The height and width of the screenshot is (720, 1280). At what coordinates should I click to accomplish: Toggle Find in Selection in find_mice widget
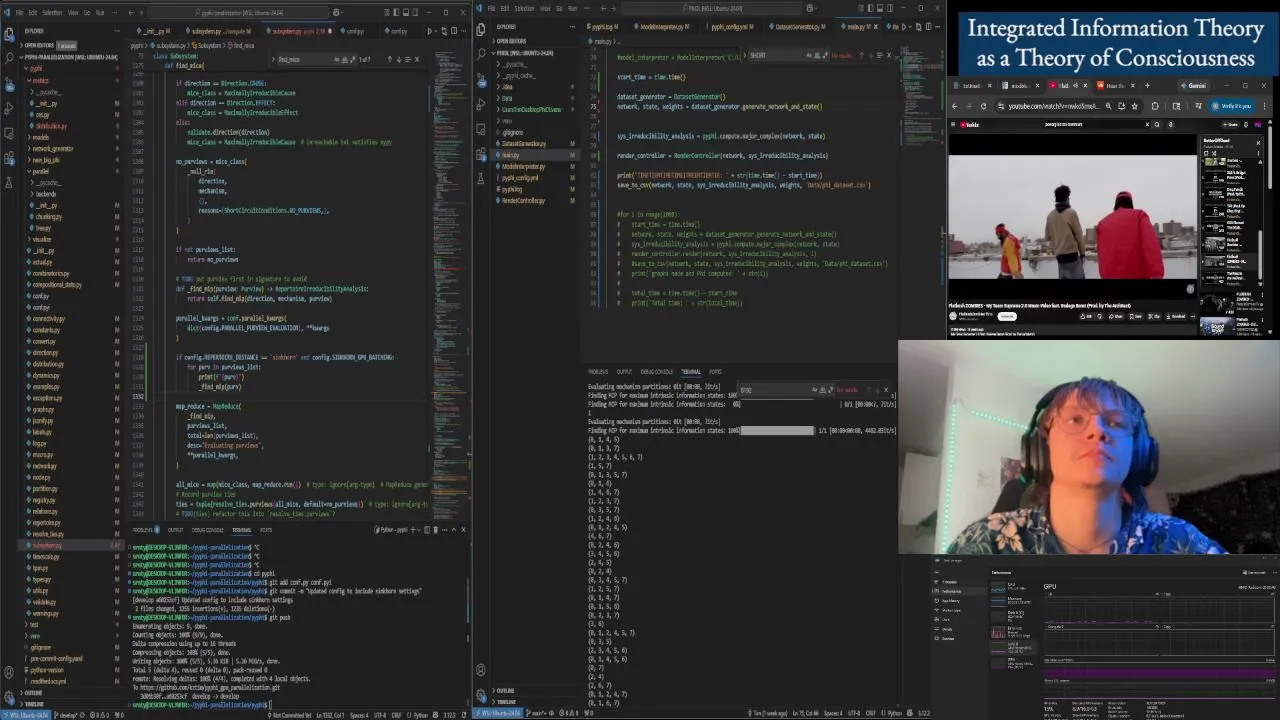point(408,60)
